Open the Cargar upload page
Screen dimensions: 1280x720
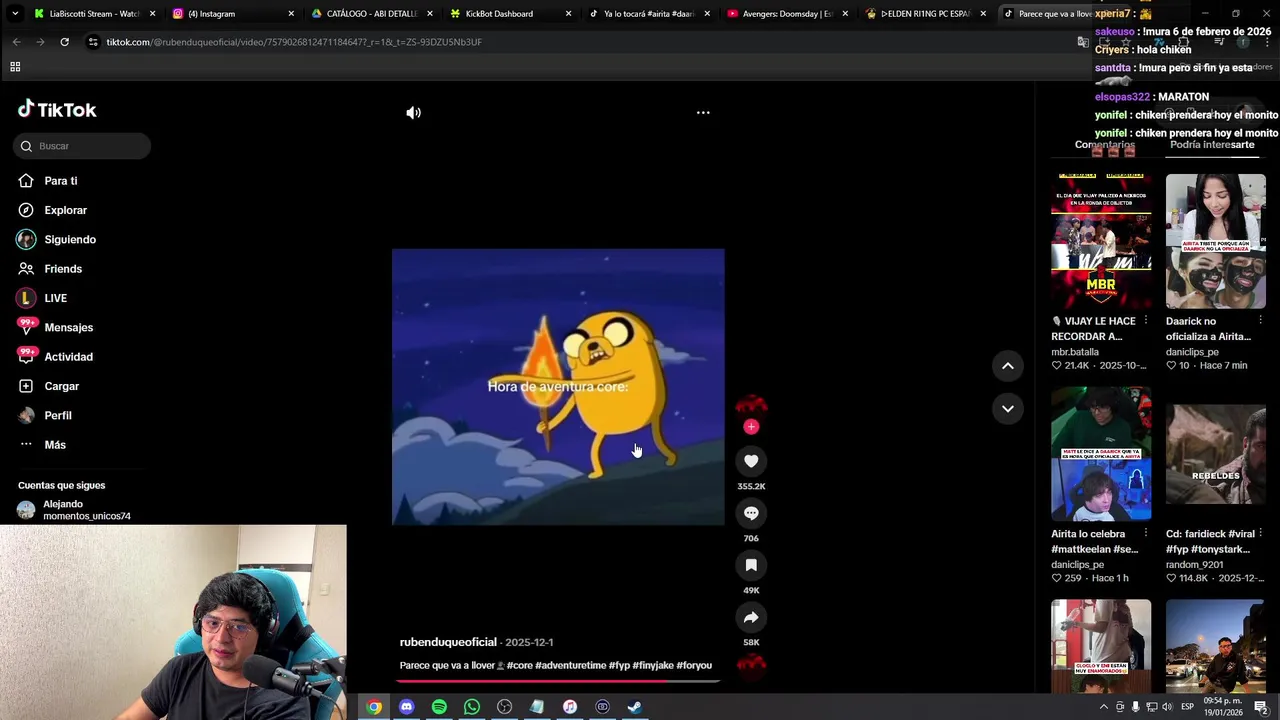tap(61, 386)
